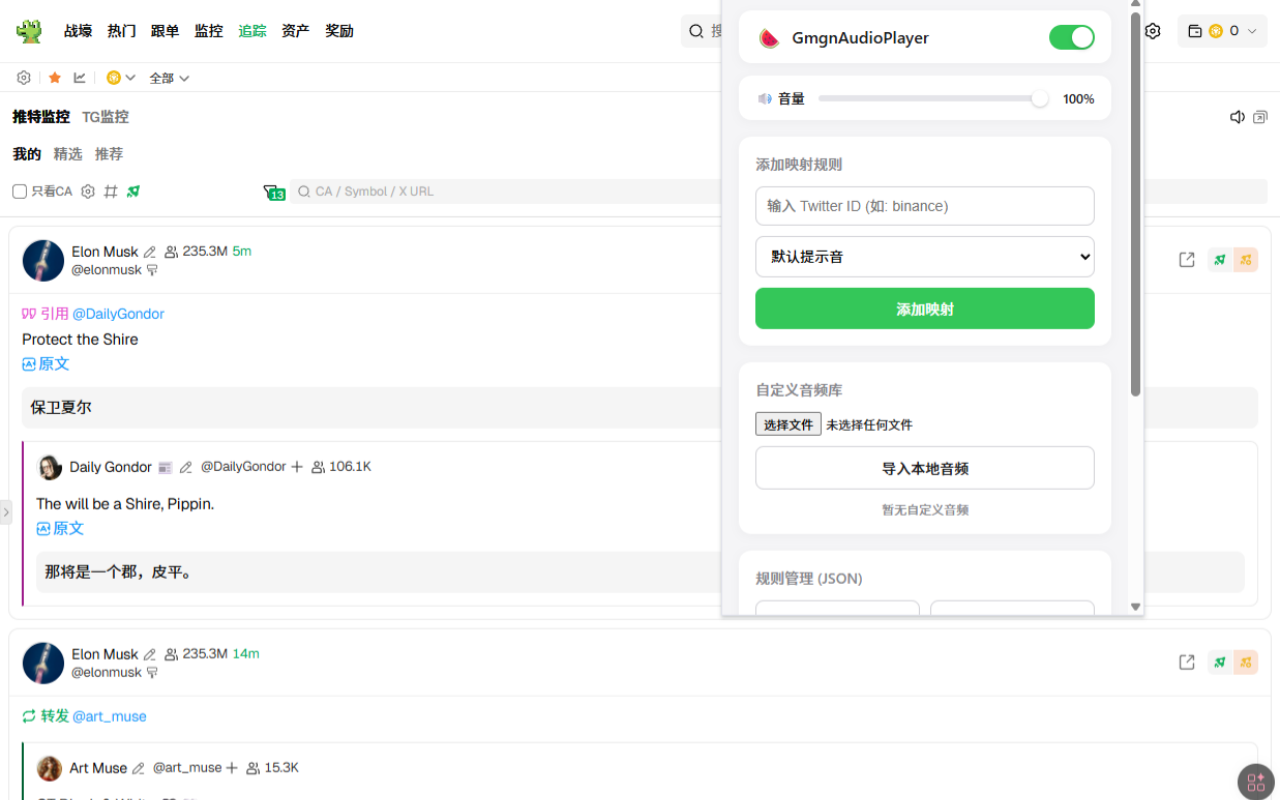
Task: Show 原文 under Protect the Shire
Action: (46, 364)
